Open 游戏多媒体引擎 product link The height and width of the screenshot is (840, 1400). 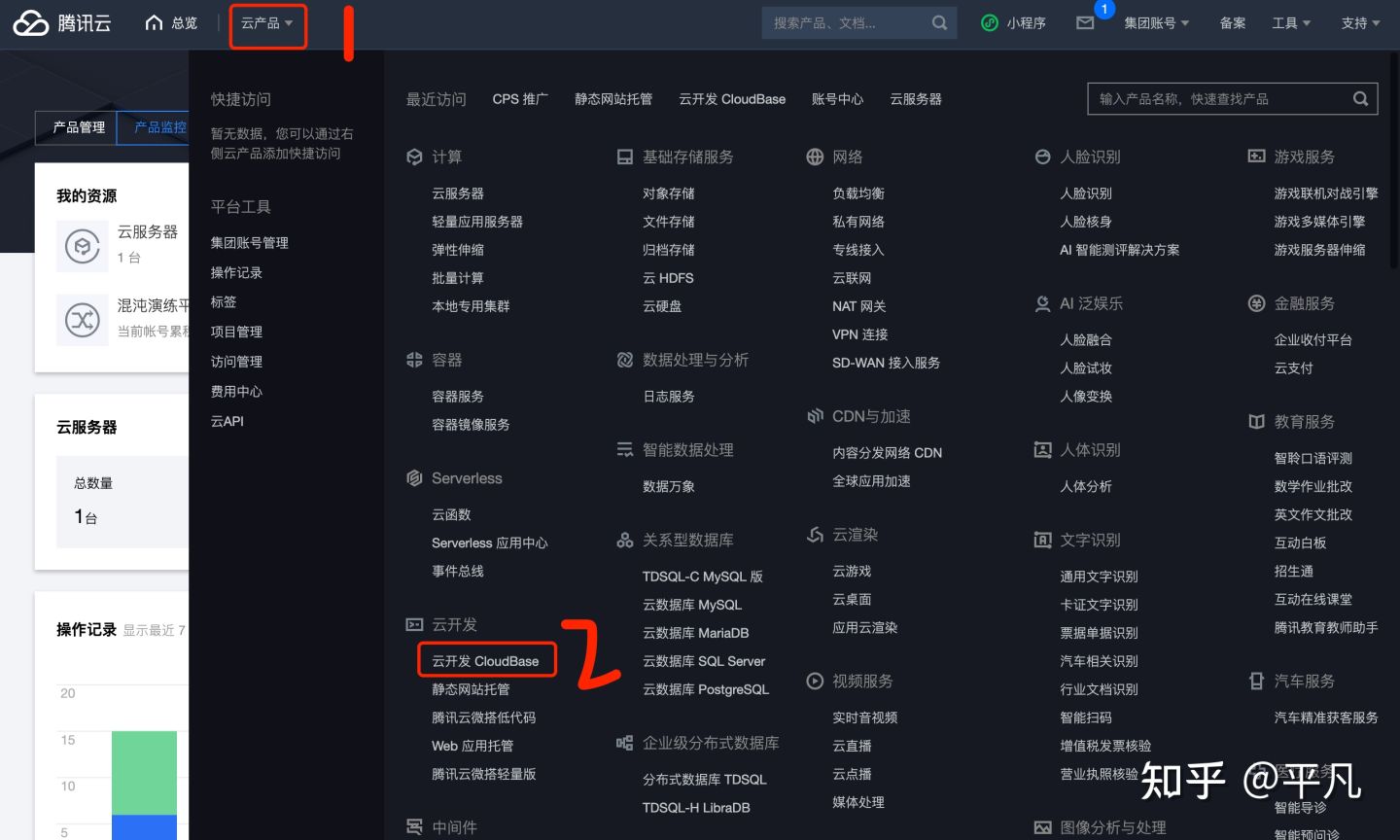point(1320,222)
